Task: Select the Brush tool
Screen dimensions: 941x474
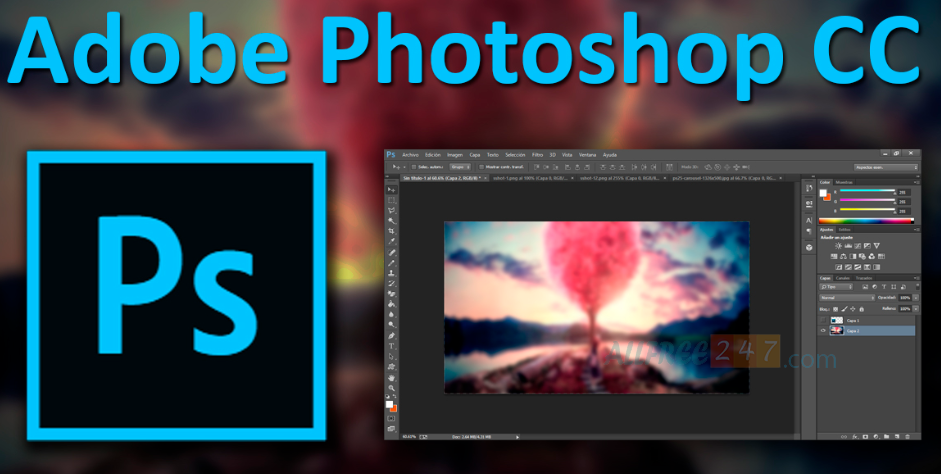Action: (392, 263)
